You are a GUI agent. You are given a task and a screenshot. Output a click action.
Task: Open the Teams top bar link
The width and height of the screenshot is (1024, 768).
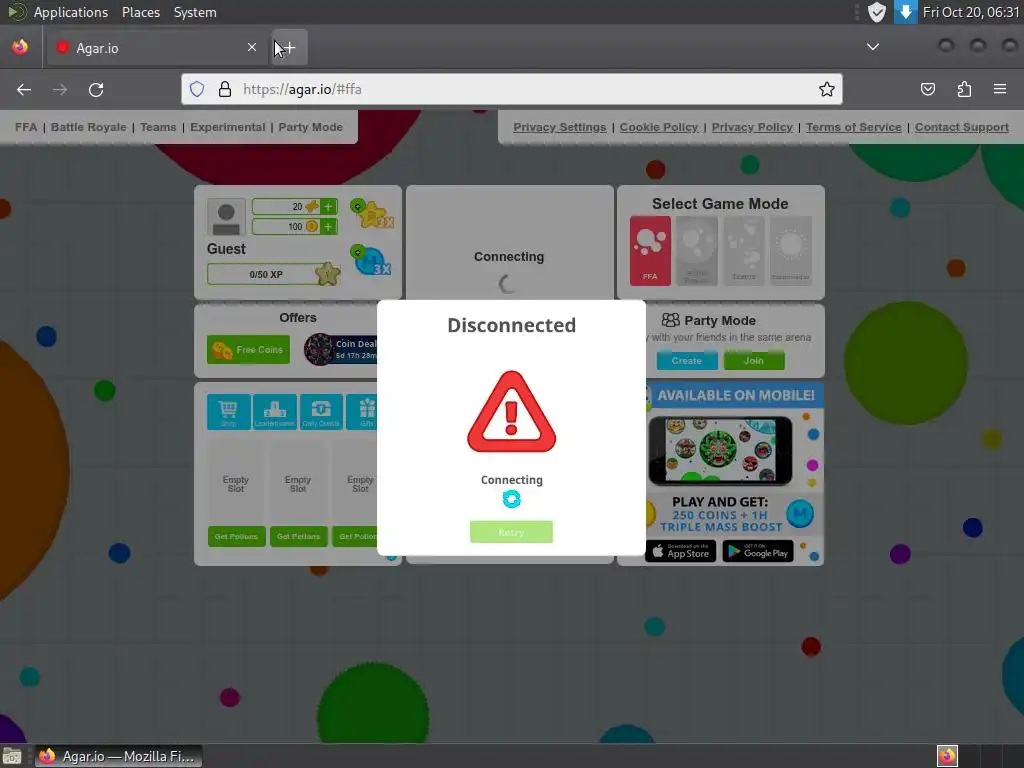click(x=158, y=127)
